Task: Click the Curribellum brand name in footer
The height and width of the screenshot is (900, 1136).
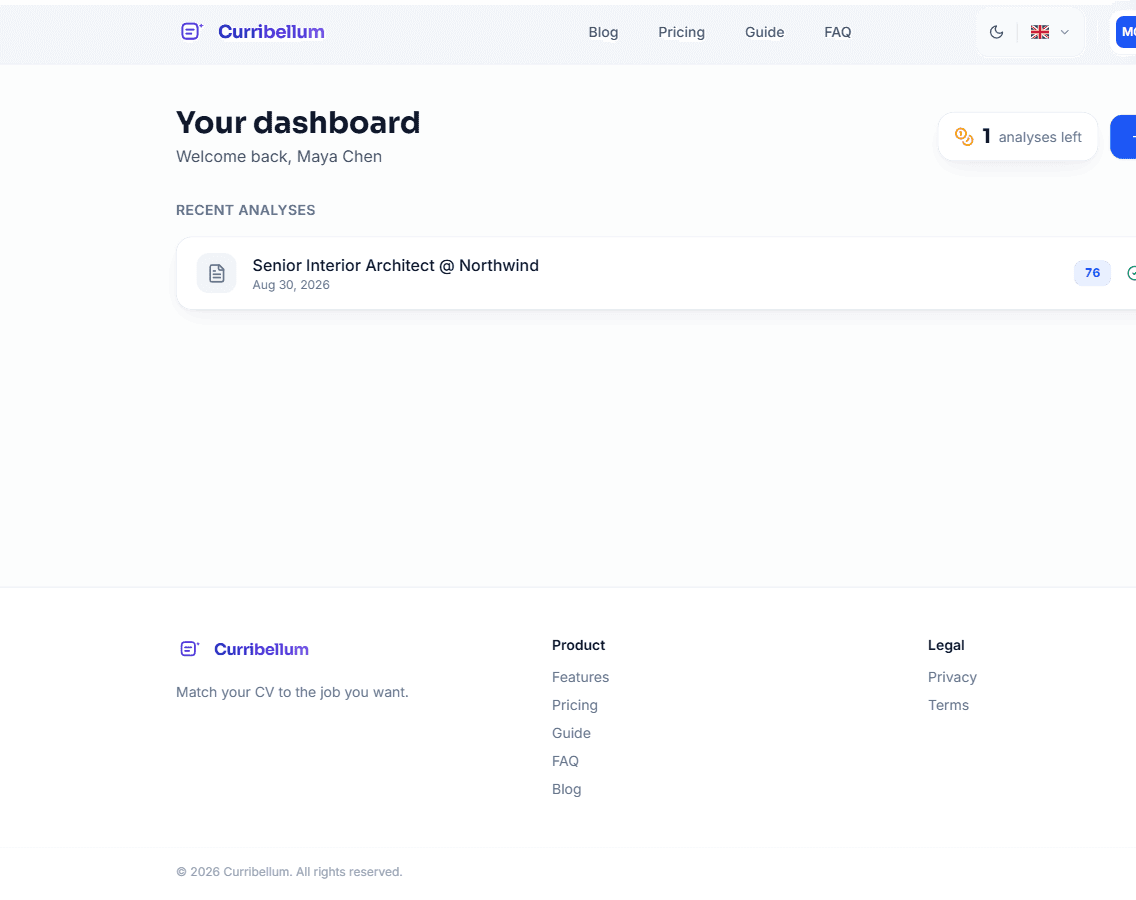Action: [261, 649]
